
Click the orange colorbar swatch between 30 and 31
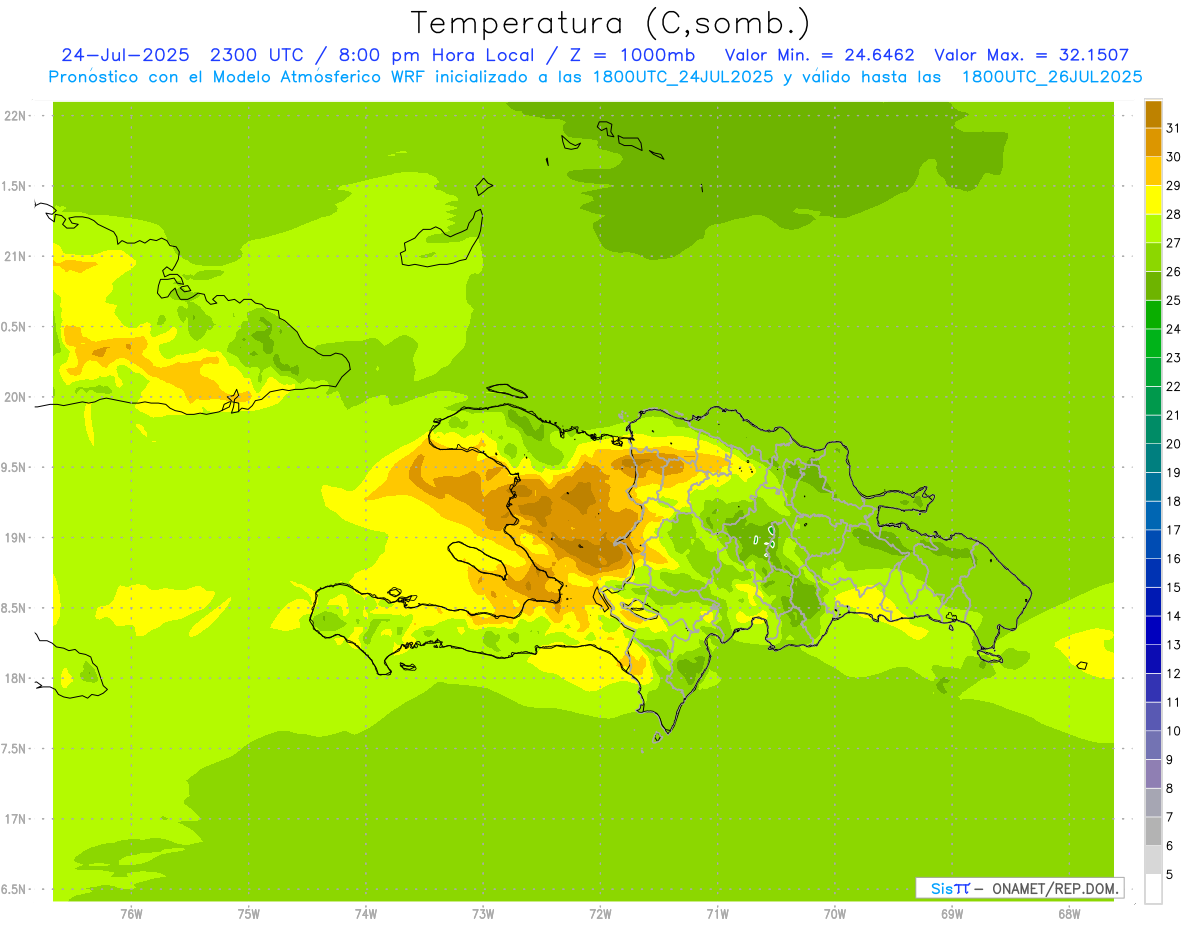[1153, 142]
